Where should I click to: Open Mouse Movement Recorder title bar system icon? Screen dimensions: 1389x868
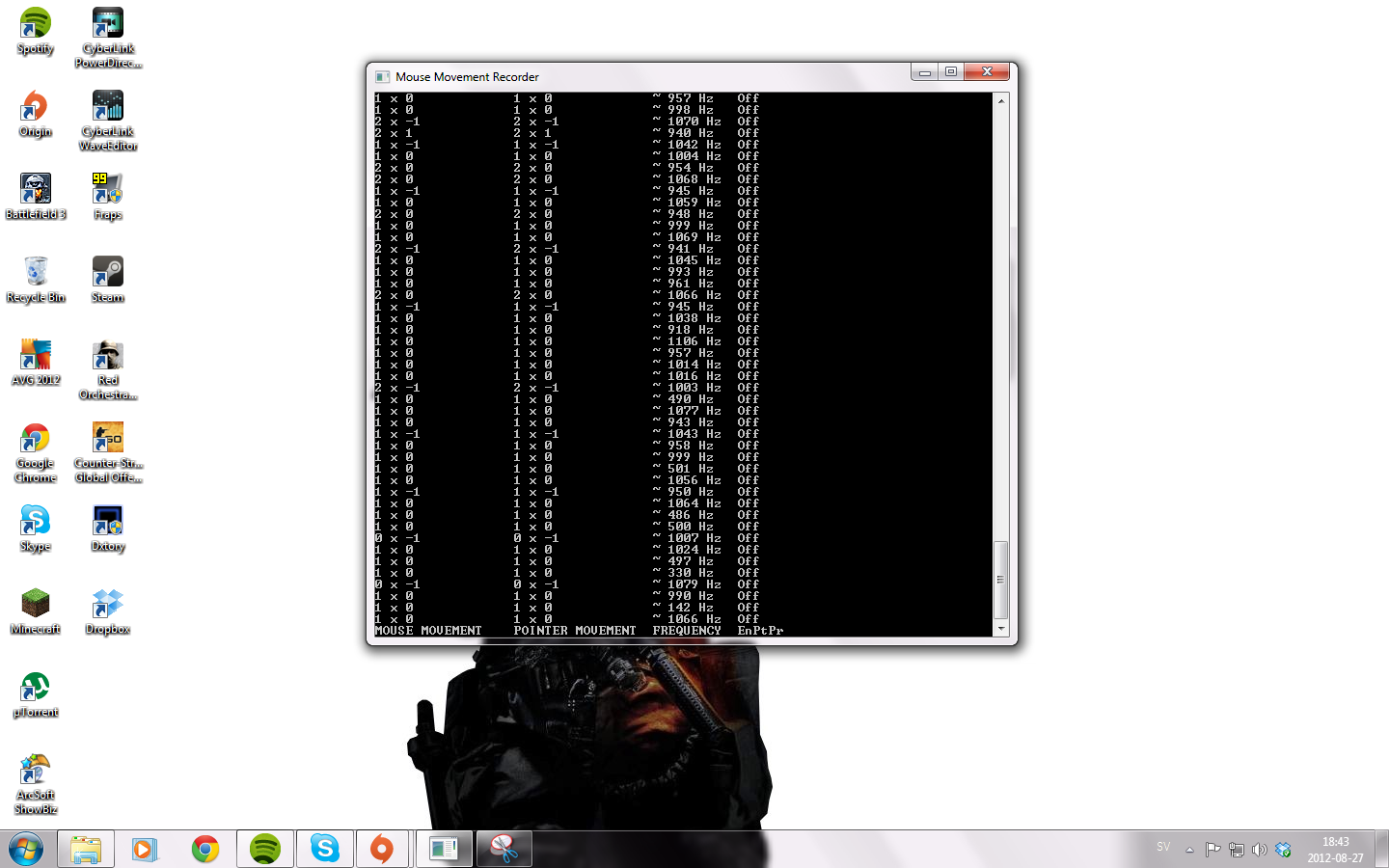[382, 77]
